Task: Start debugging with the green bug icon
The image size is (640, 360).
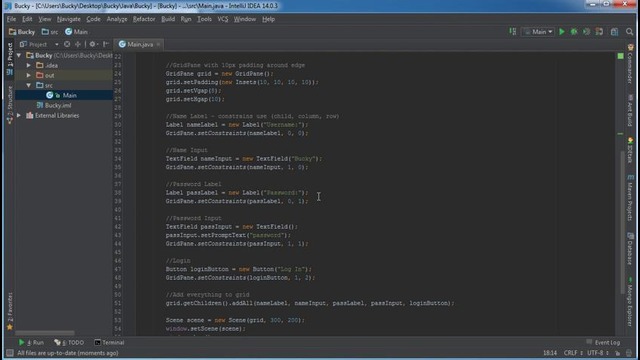Action: click(x=574, y=32)
